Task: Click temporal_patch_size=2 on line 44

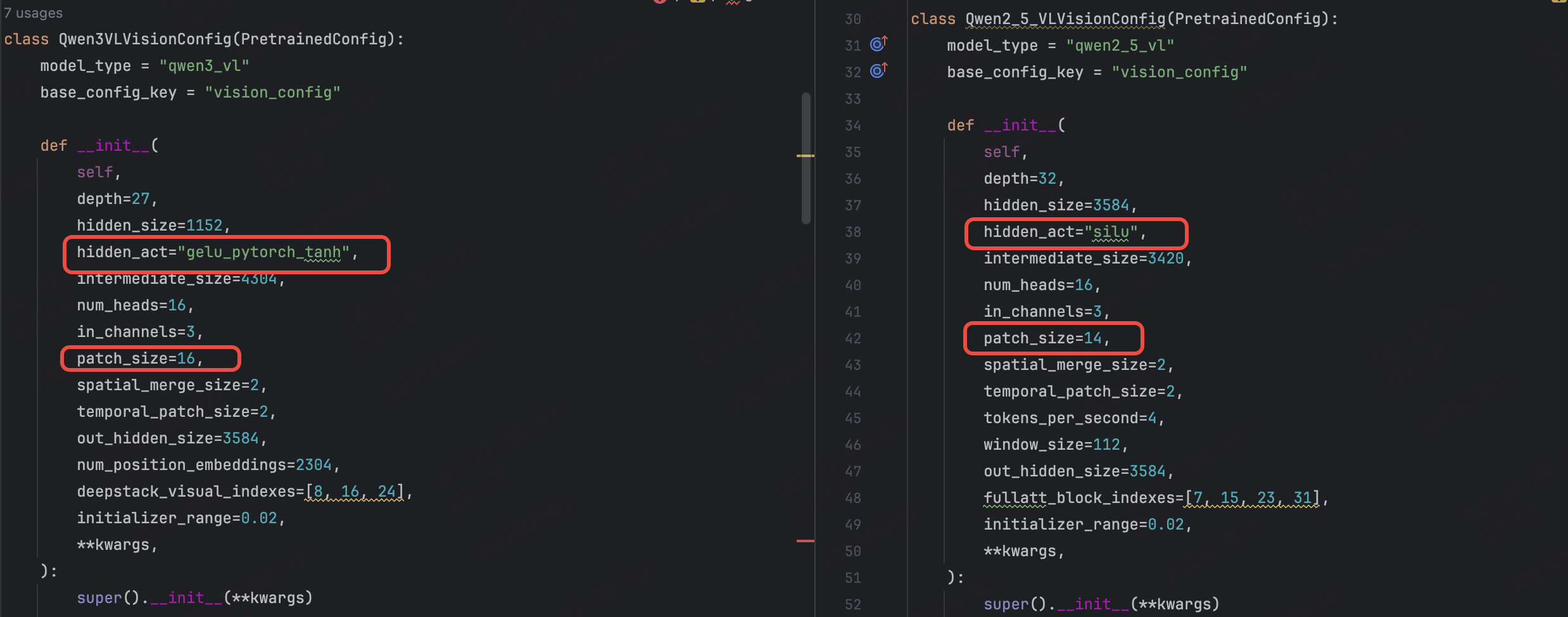Action: click(x=1079, y=391)
